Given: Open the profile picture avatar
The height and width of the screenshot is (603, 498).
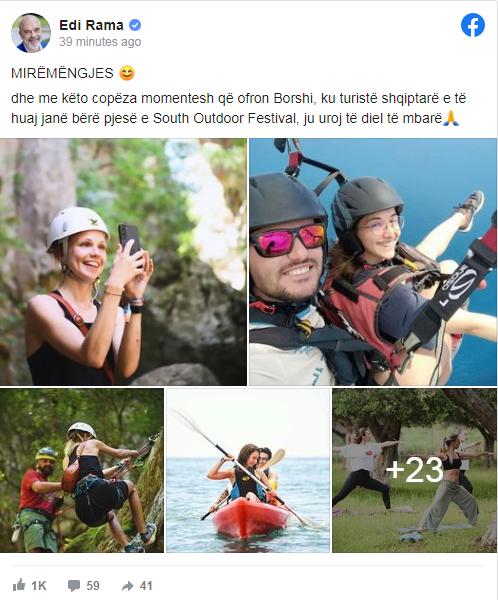Looking at the screenshot, I should [x=30, y=33].
